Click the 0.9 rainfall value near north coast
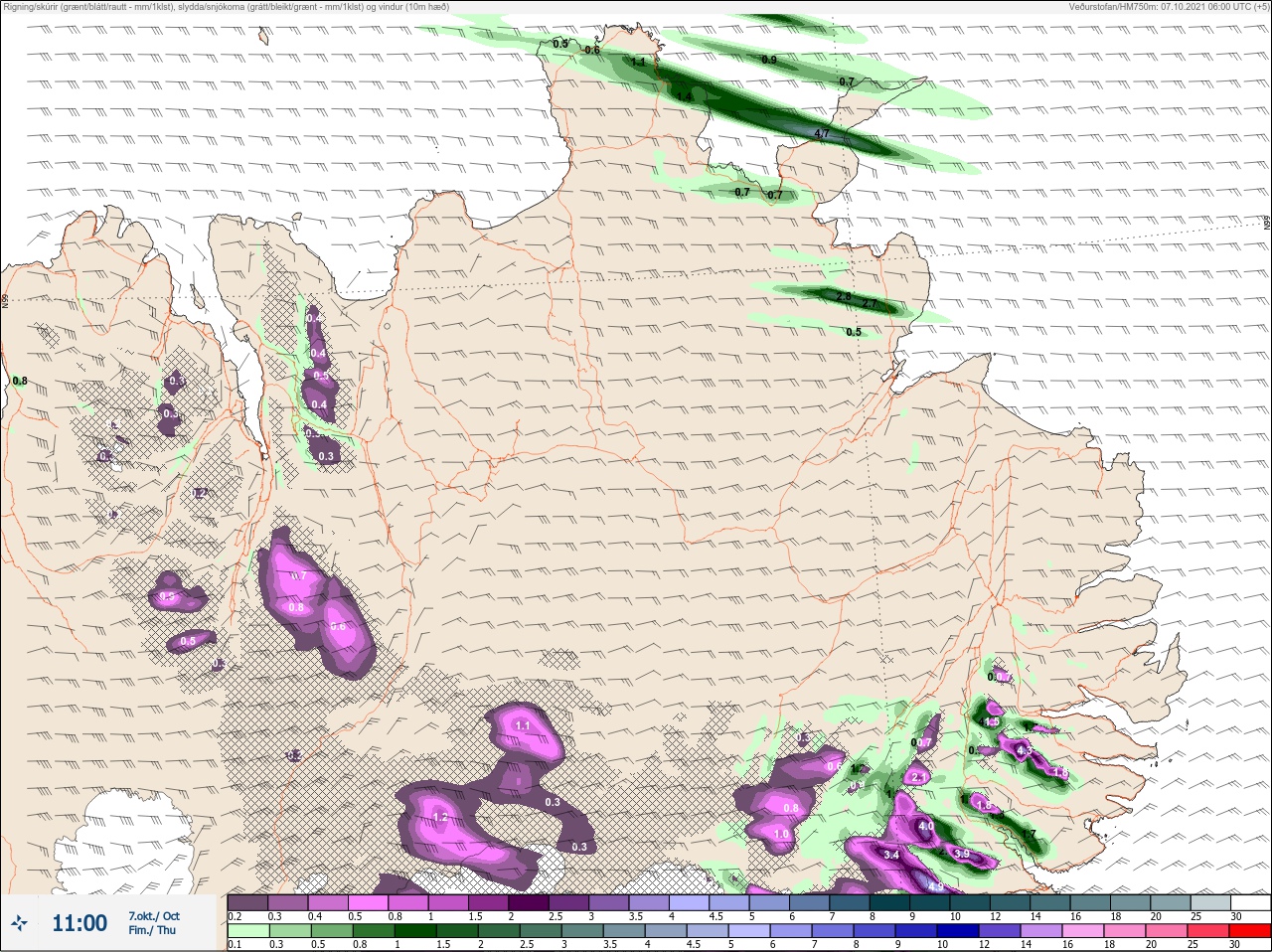Image resolution: width=1272 pixels, height=952 pixels. pos(769,61)
